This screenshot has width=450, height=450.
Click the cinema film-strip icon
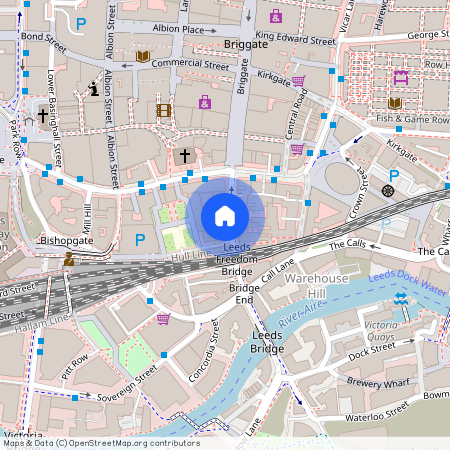[x=164, y=110]
